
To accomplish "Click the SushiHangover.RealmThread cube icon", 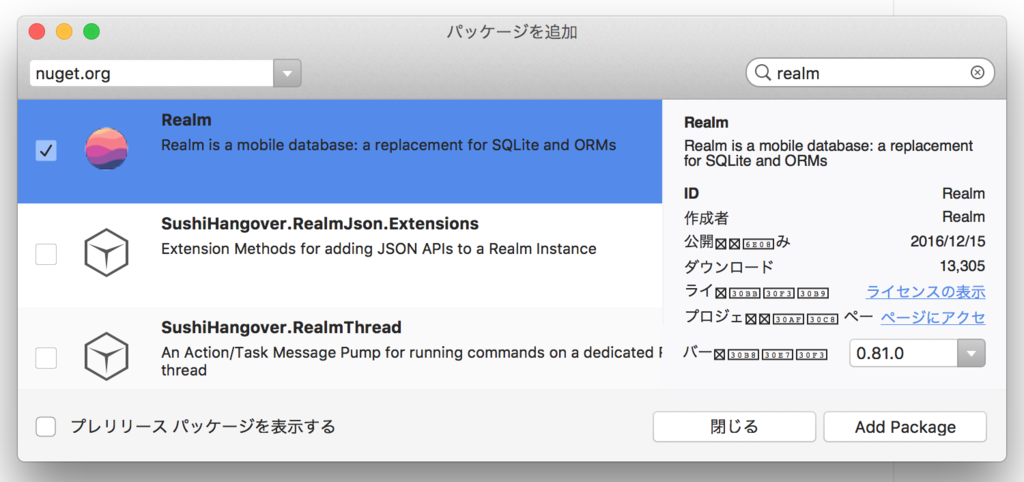I will tap(105, 357).
